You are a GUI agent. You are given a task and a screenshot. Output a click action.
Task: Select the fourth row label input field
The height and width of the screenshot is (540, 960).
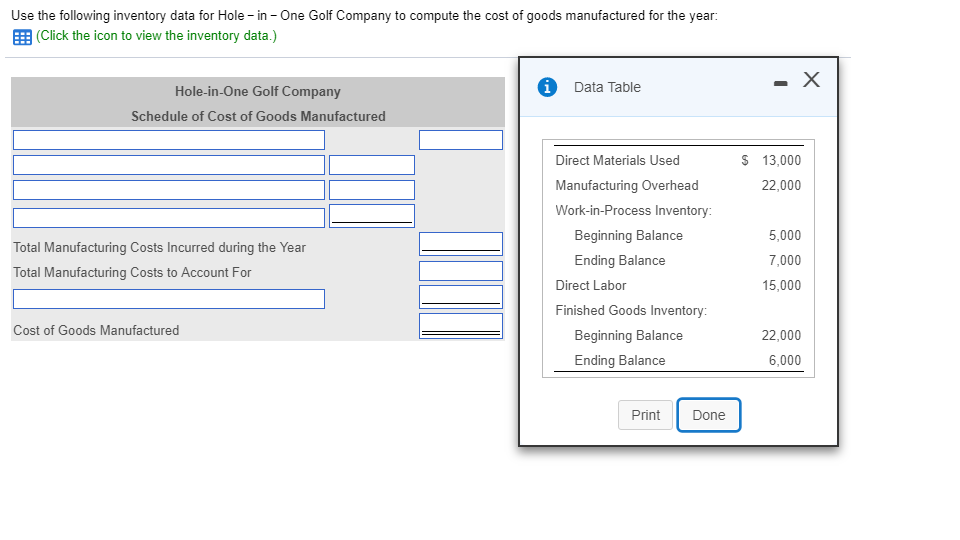(x=169, y=218)
